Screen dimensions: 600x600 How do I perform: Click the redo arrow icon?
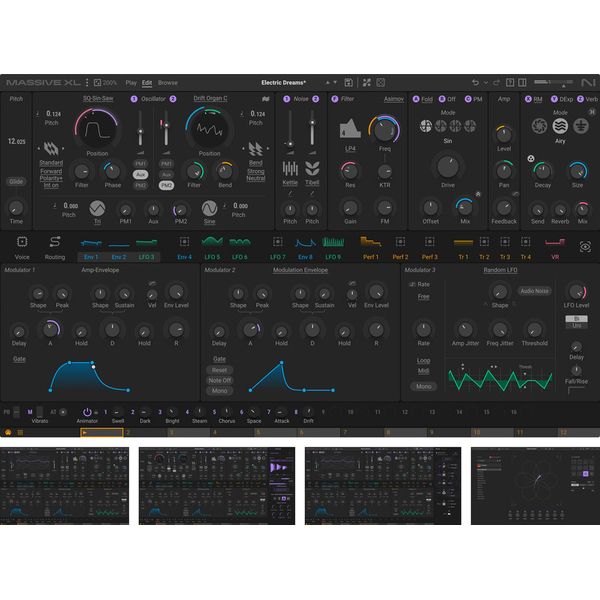(x=496, y=83)
